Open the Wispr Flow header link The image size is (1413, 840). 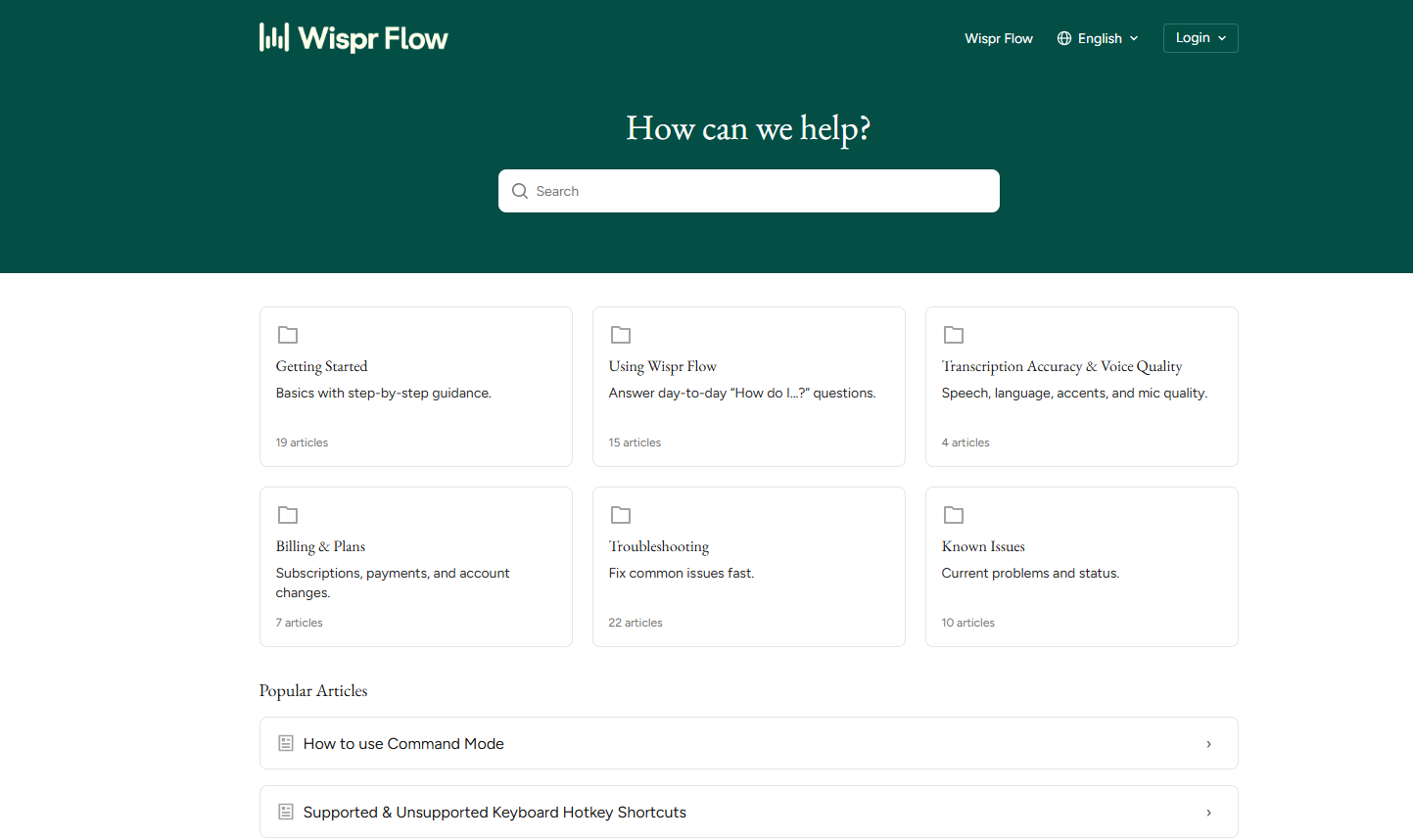(x=999, y=38)
